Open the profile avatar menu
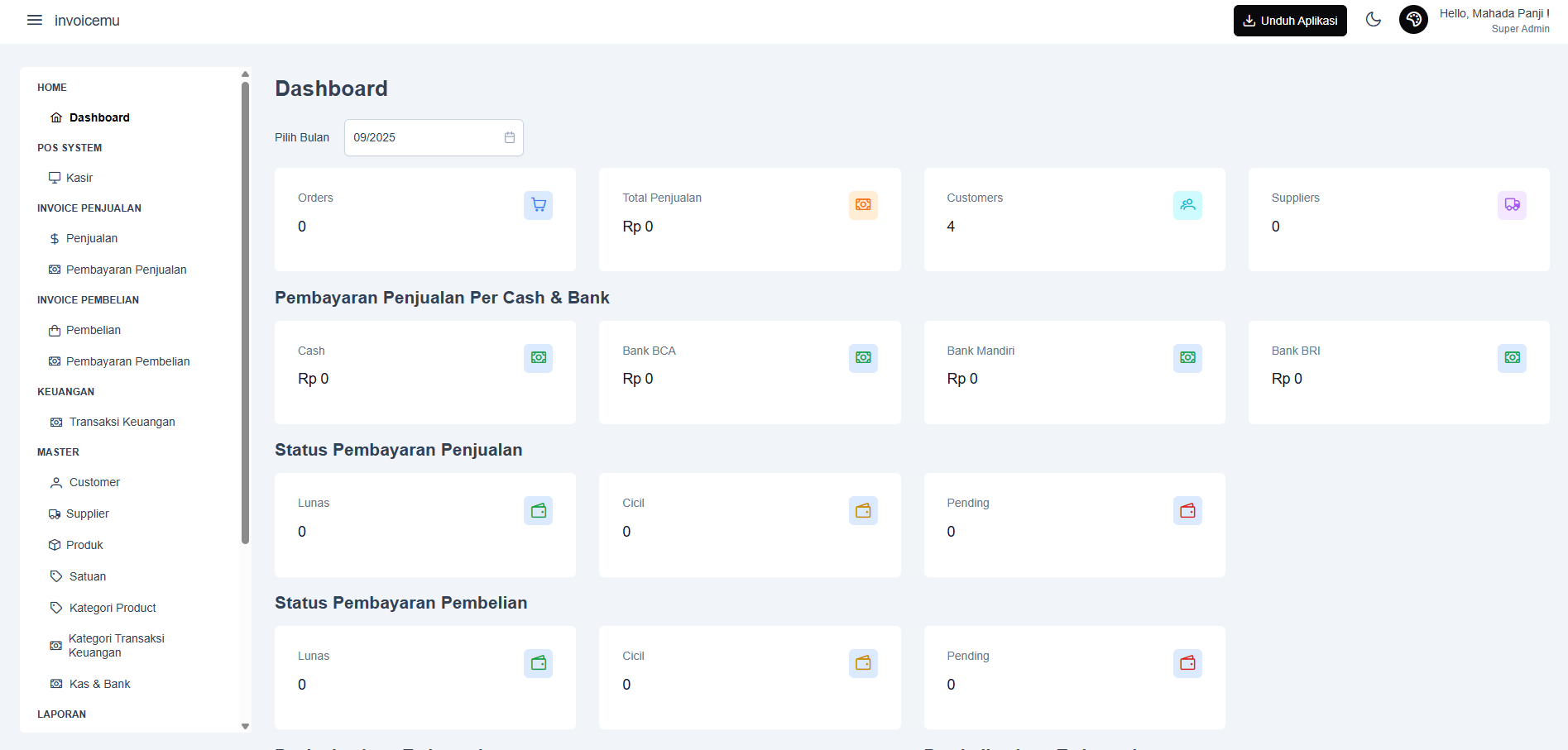The height and width of the screenshot is (750, 1568). [1413, 19]
